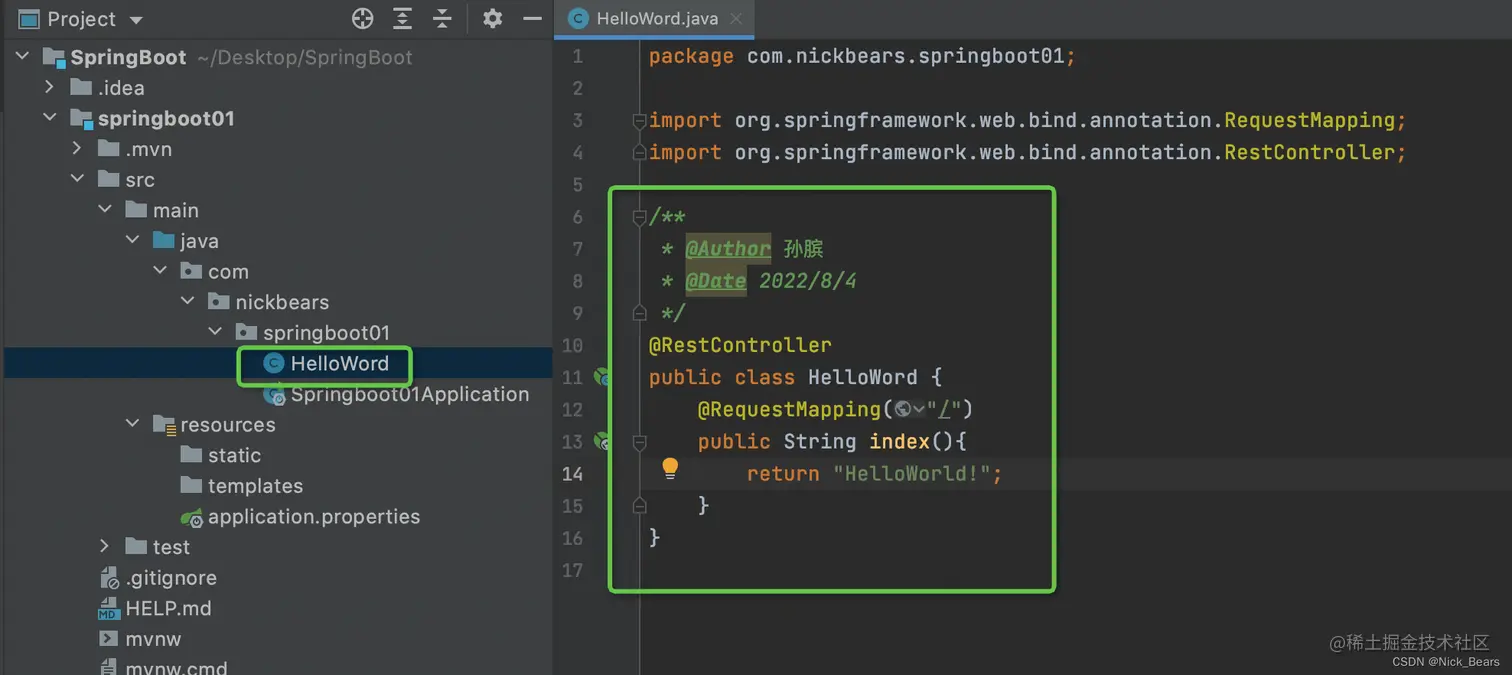The image size is (1512, 675).
Task: Select the HelloWord class in tree
Action: point(340,363)
